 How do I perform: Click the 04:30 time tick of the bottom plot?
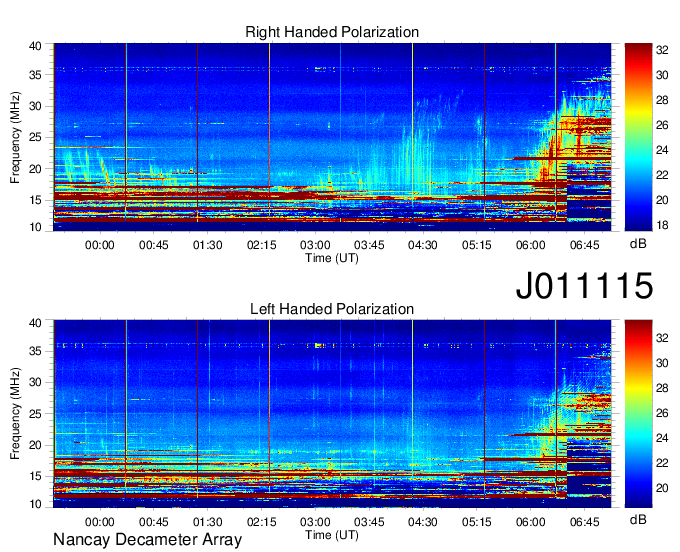pos(423,522)
